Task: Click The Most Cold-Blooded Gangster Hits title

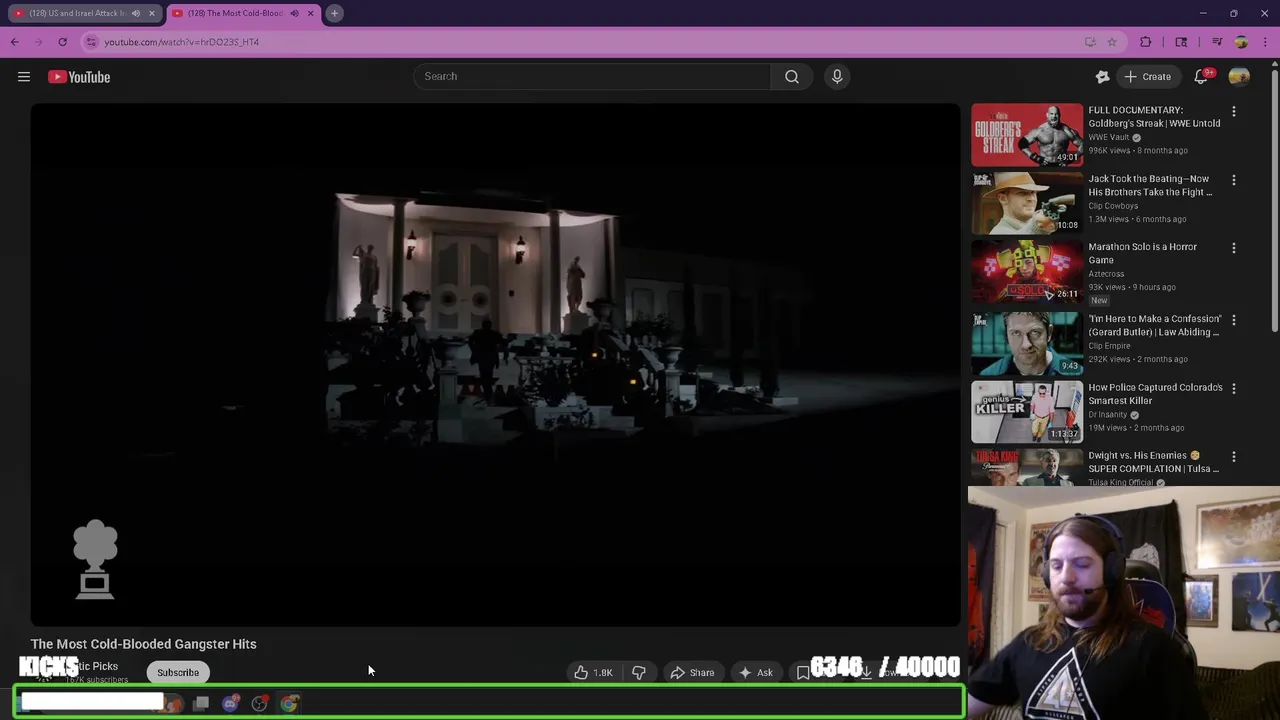Action: (144, 644)
